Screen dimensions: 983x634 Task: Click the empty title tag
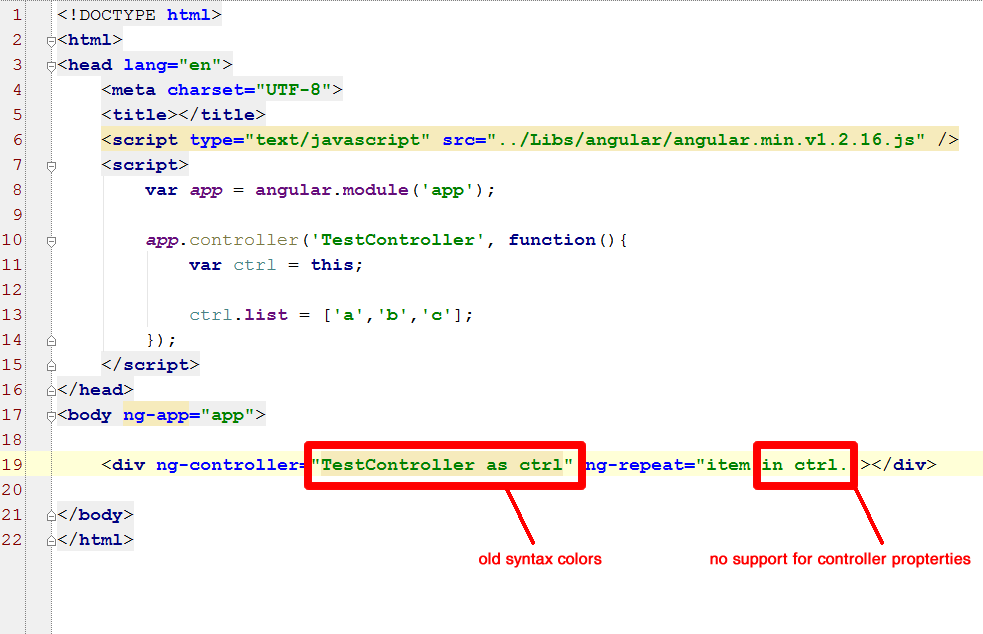pos(183,115)
